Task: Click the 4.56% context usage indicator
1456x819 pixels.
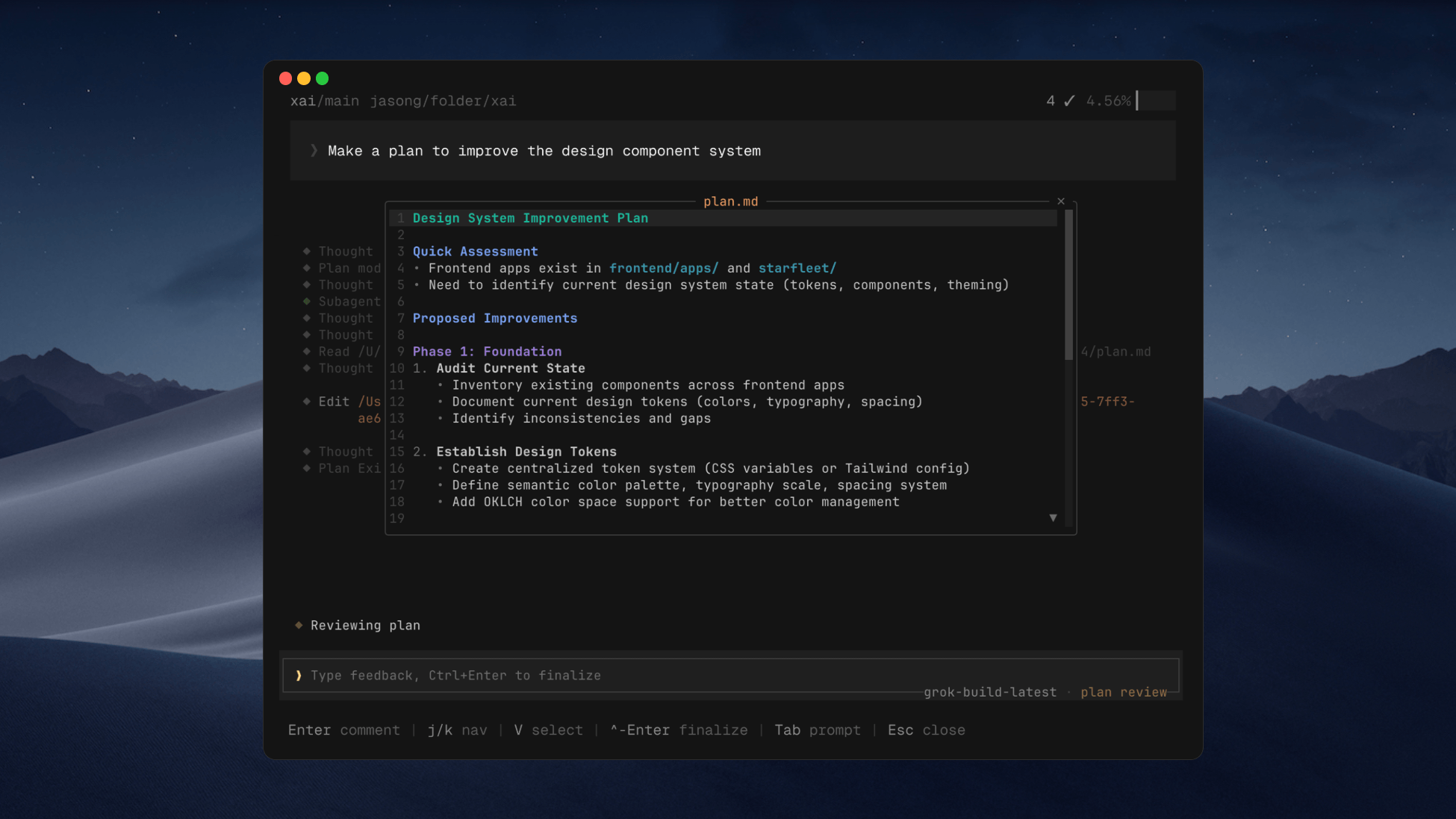Action: 1108,101
